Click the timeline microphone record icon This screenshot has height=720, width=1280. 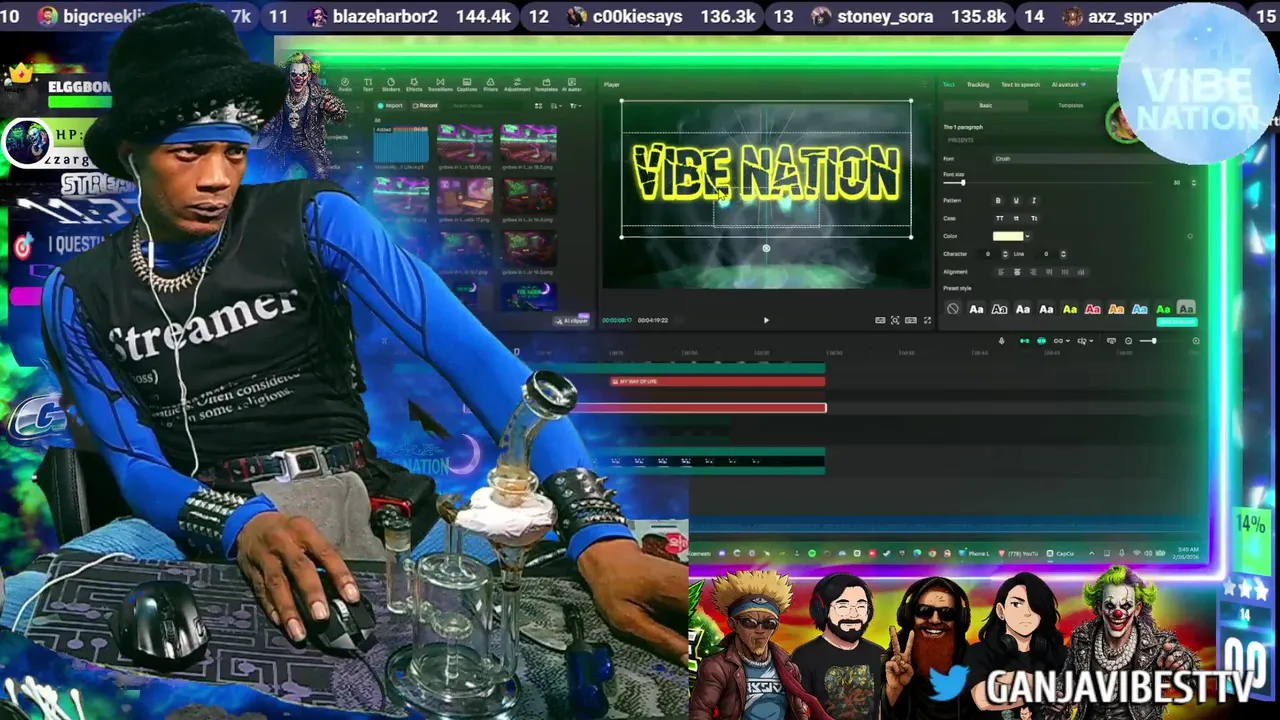coord(1001,341)
